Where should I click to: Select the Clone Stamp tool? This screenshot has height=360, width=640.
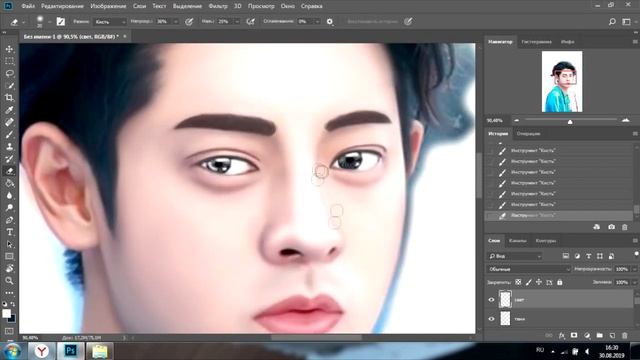click(x=9, y=147)
